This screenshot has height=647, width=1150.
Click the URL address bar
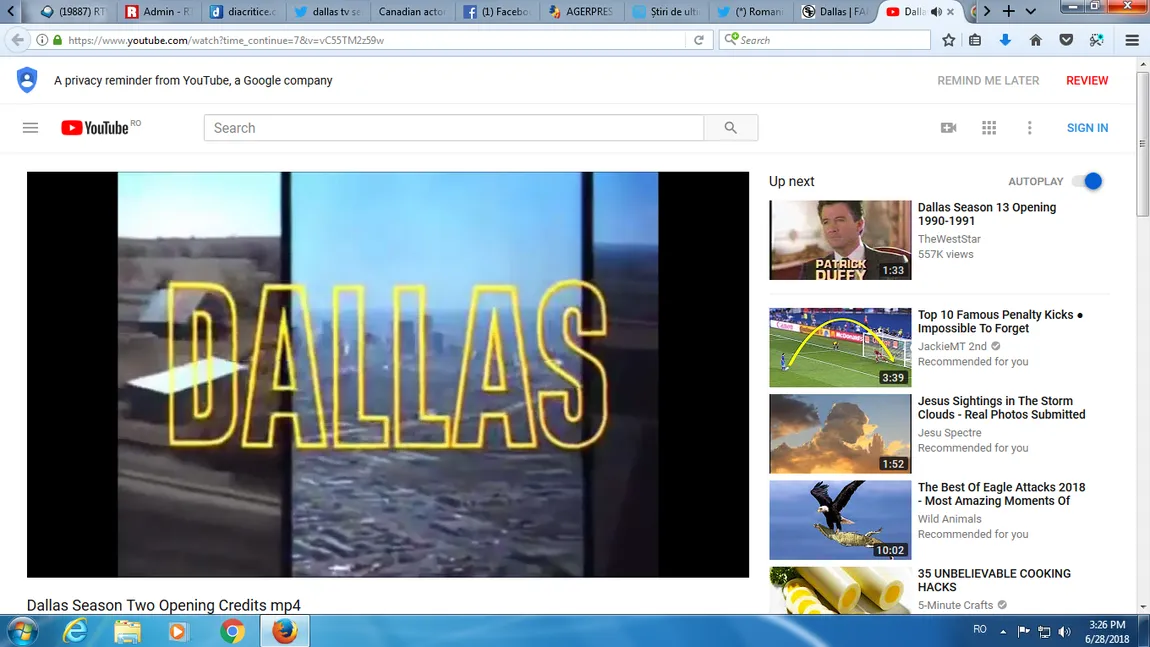(x=374, y=40)
